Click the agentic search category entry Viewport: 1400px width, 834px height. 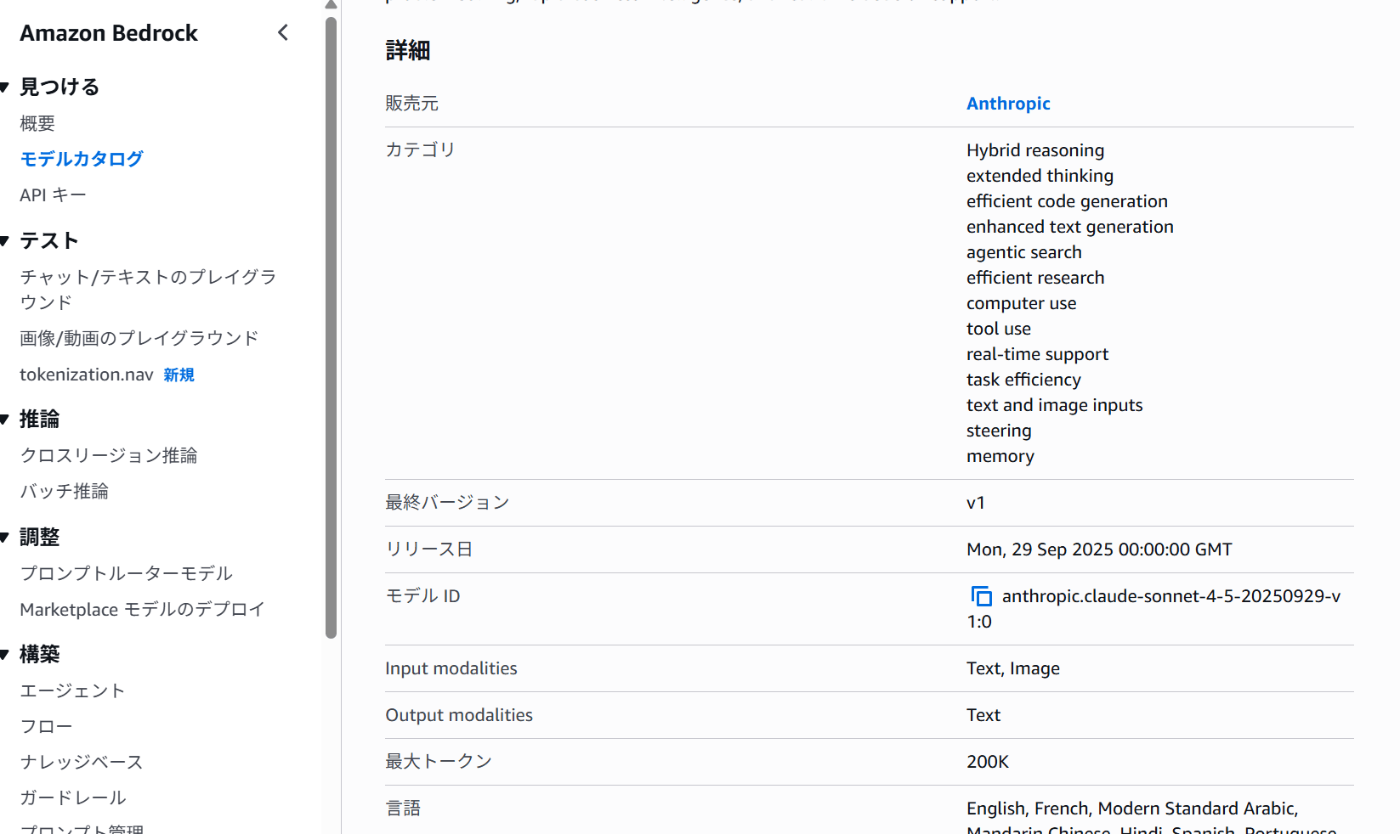[x=1024, y=253]
